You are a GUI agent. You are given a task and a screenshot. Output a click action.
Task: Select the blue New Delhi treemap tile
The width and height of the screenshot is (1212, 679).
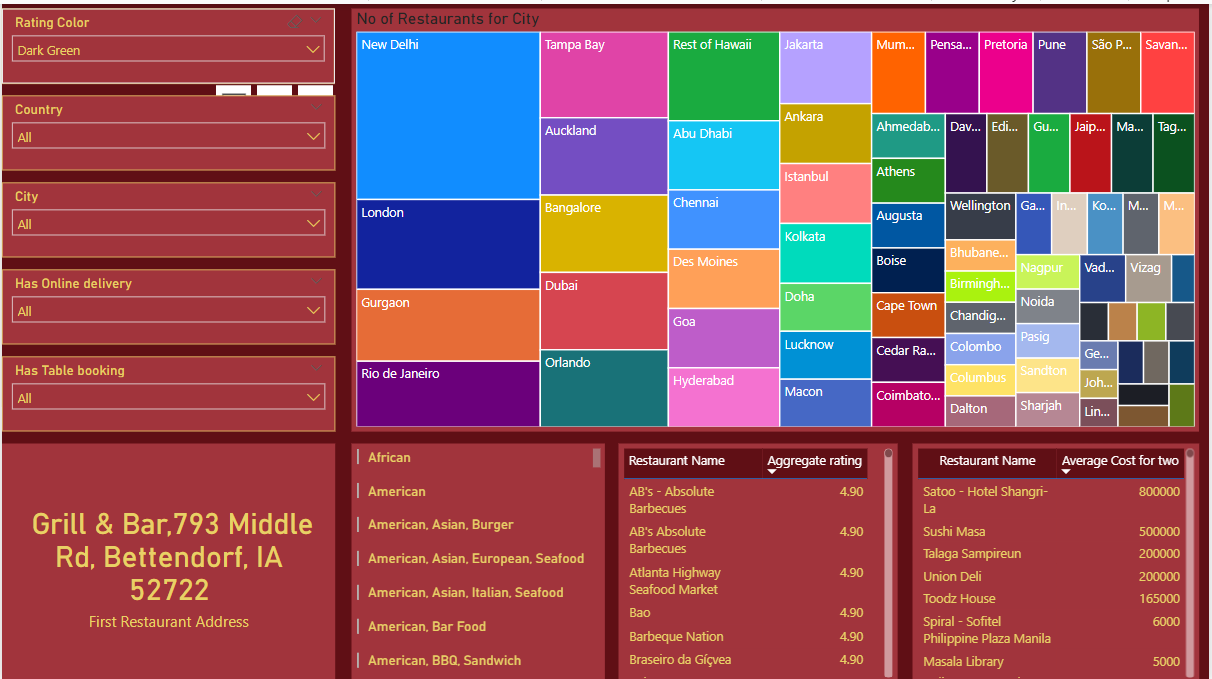coord(447,115)
